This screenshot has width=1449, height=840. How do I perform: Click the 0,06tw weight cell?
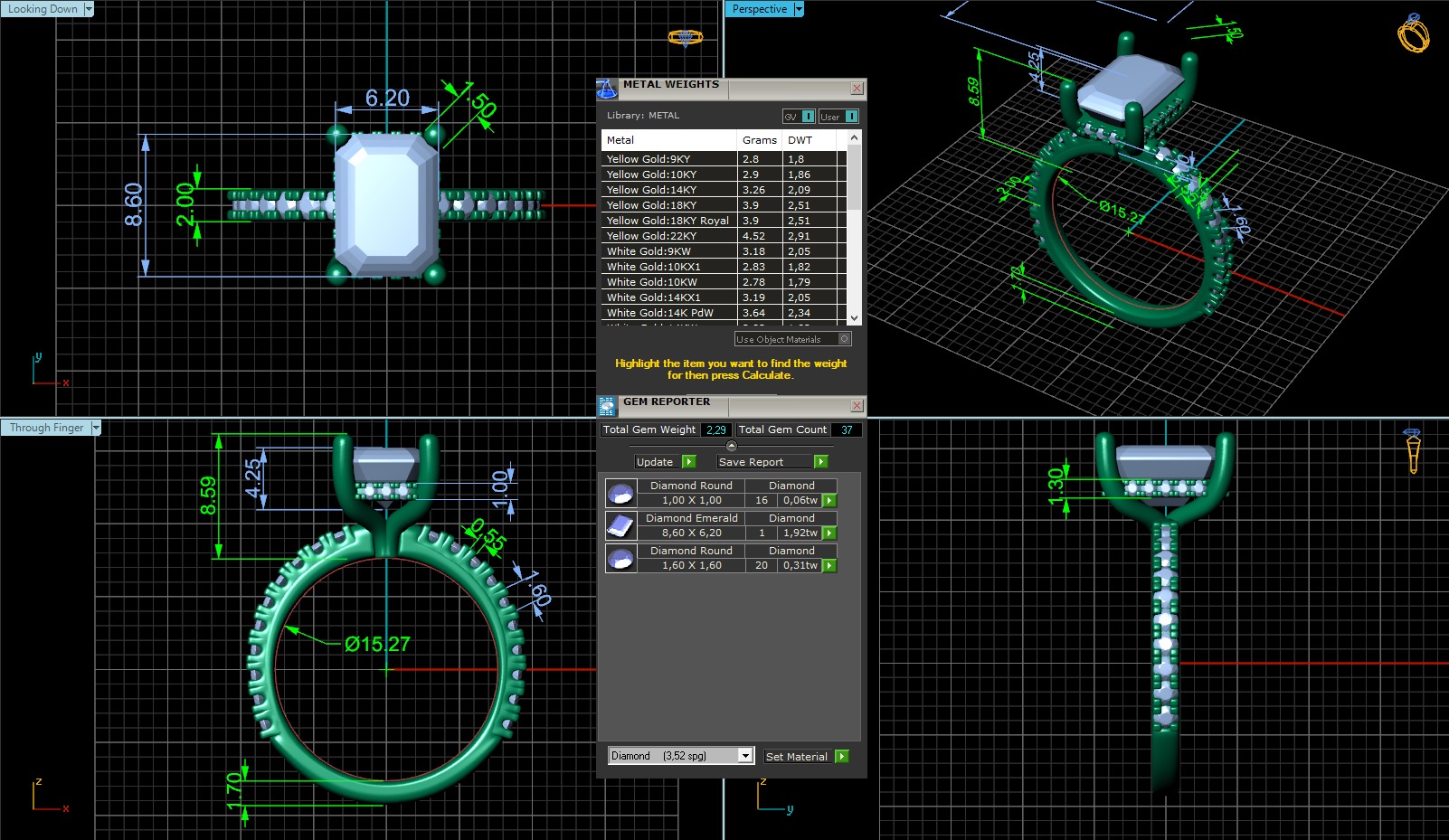pyautogui.click(x=800, y=500)
